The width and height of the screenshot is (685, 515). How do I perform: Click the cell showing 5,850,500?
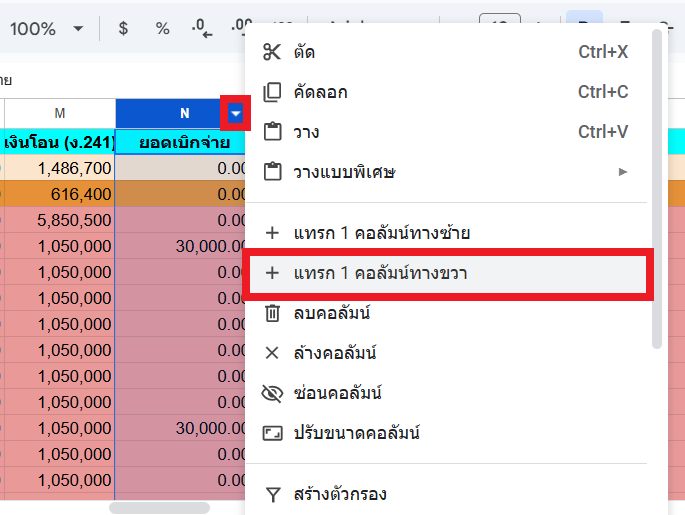tap(60, 220)
